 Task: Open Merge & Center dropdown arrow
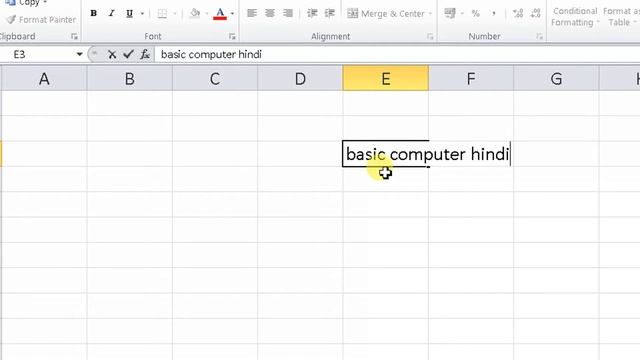430,13
